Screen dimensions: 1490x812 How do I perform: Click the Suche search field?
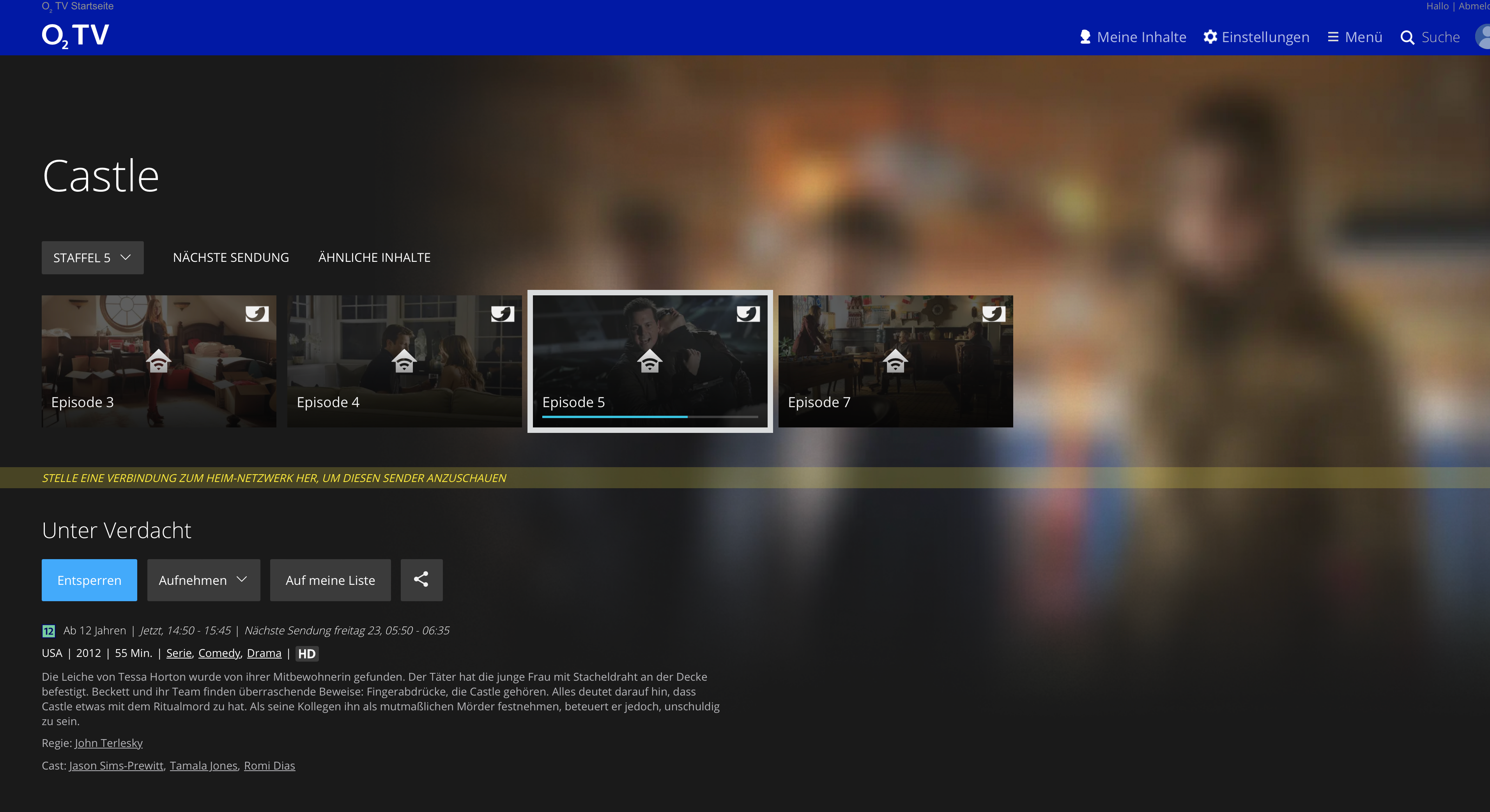click(x=1440, y=37)
